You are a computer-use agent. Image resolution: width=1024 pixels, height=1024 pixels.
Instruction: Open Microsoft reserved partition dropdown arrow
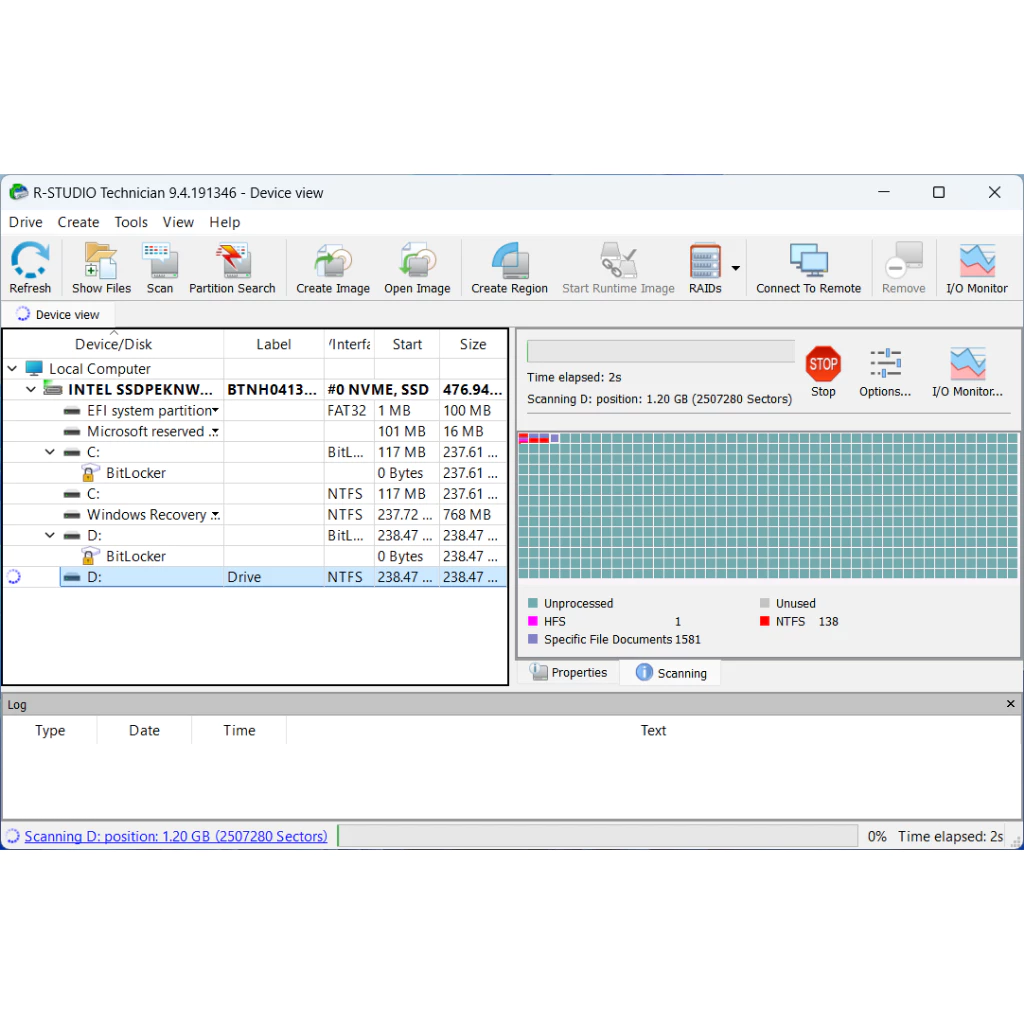coord(214,432)
